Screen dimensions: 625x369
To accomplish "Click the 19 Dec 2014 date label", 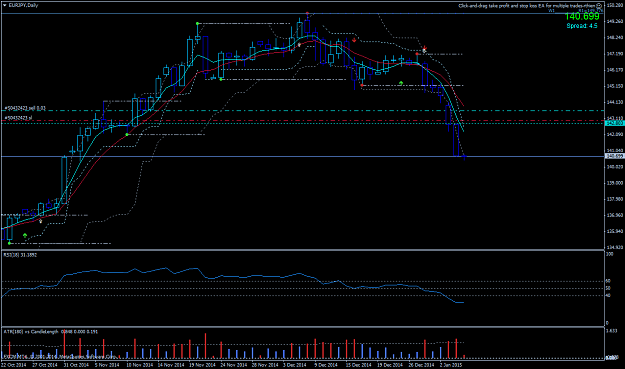I will click(x=390, y=365).
